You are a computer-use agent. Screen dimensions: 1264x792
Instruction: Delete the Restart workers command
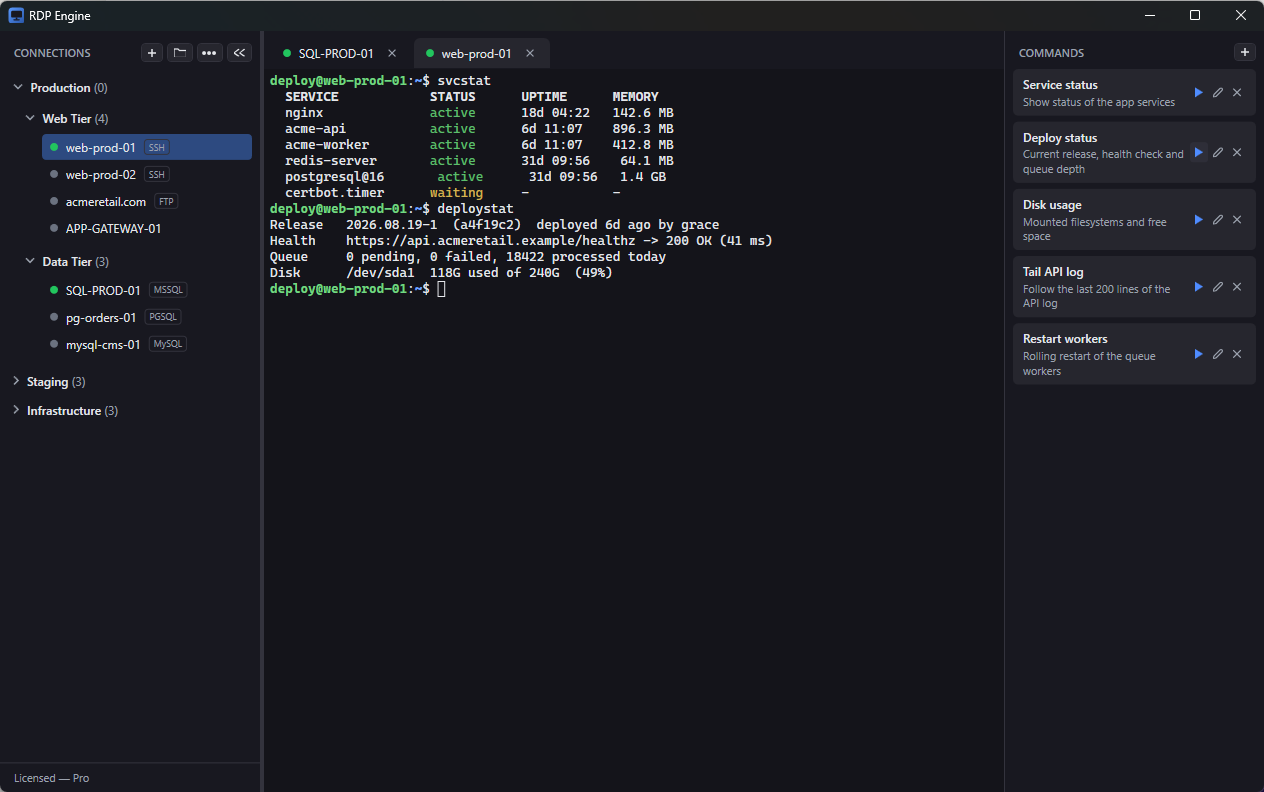click(1237, 354)
